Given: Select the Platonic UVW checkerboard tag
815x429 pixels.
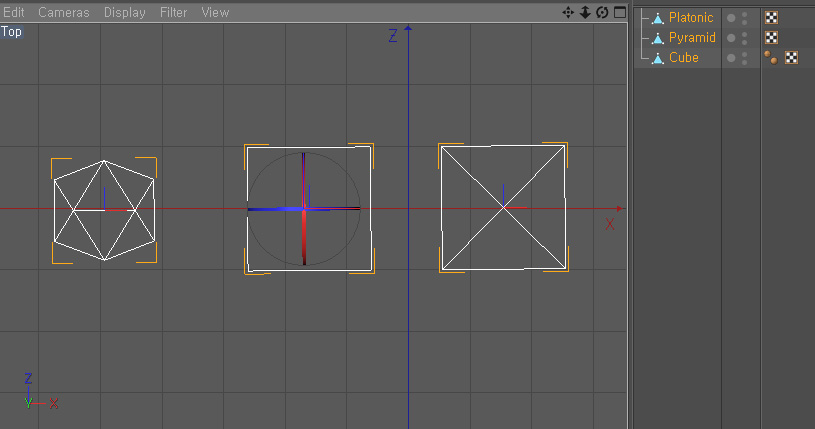Looking at the screenshot, I should coord(772,18).
